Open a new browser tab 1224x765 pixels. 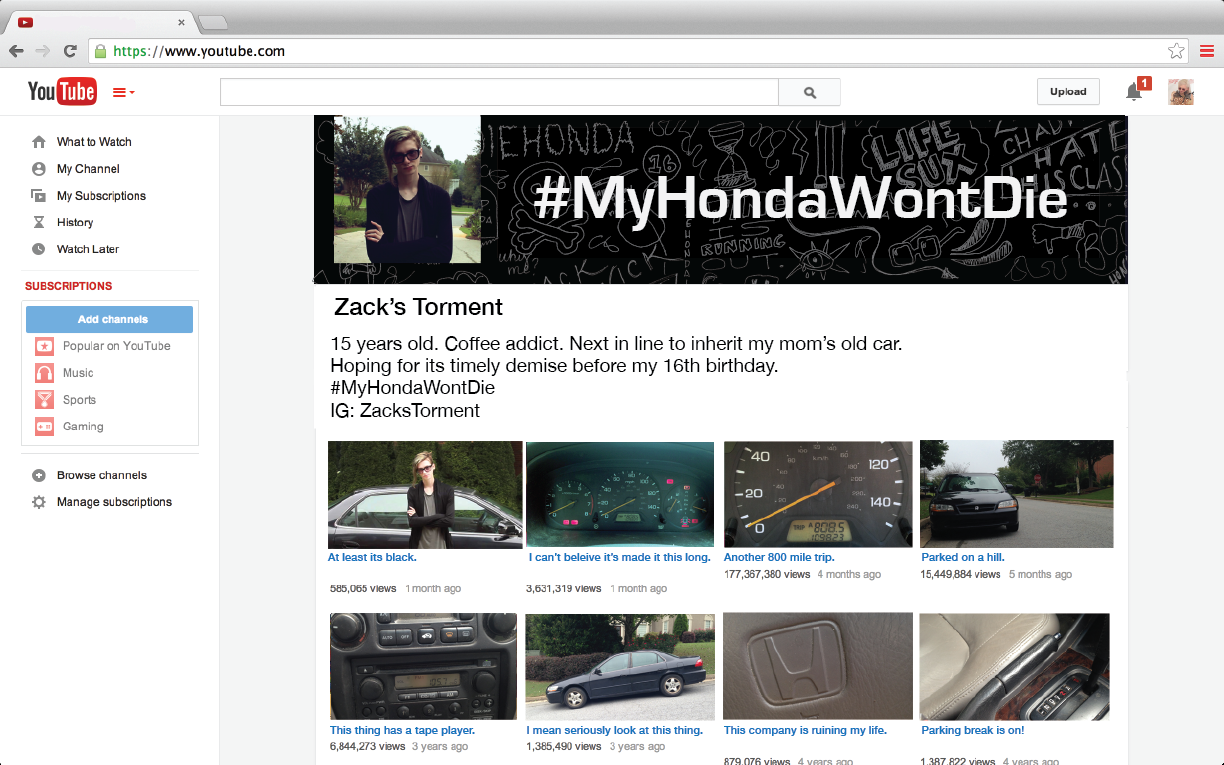(x=213, y=22)
